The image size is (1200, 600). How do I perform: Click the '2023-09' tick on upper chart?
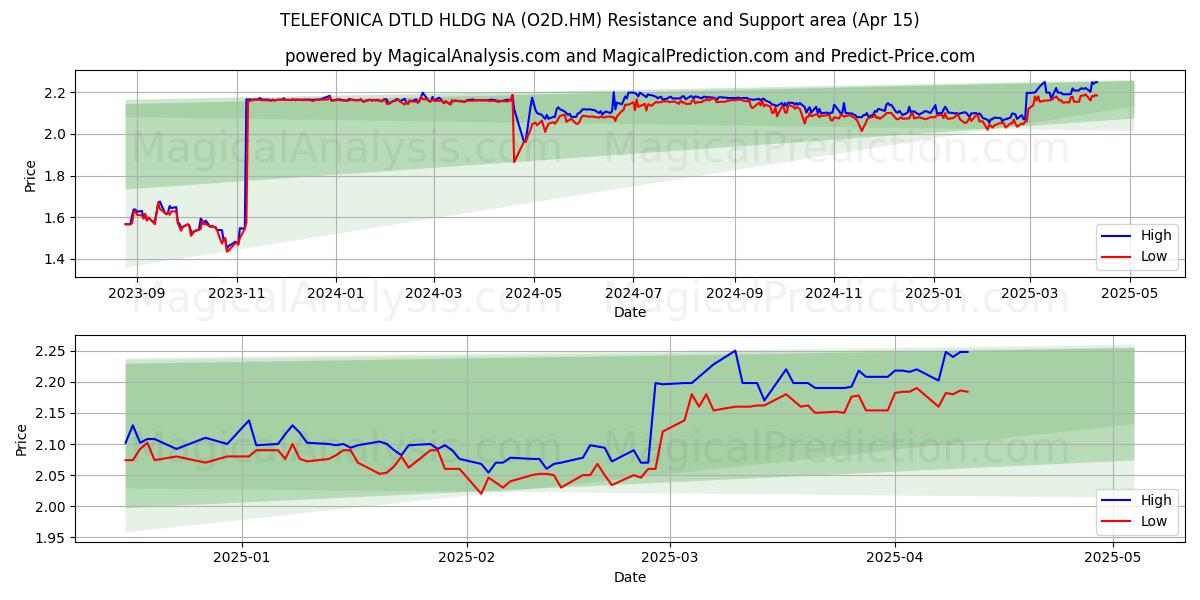point(137,294)
